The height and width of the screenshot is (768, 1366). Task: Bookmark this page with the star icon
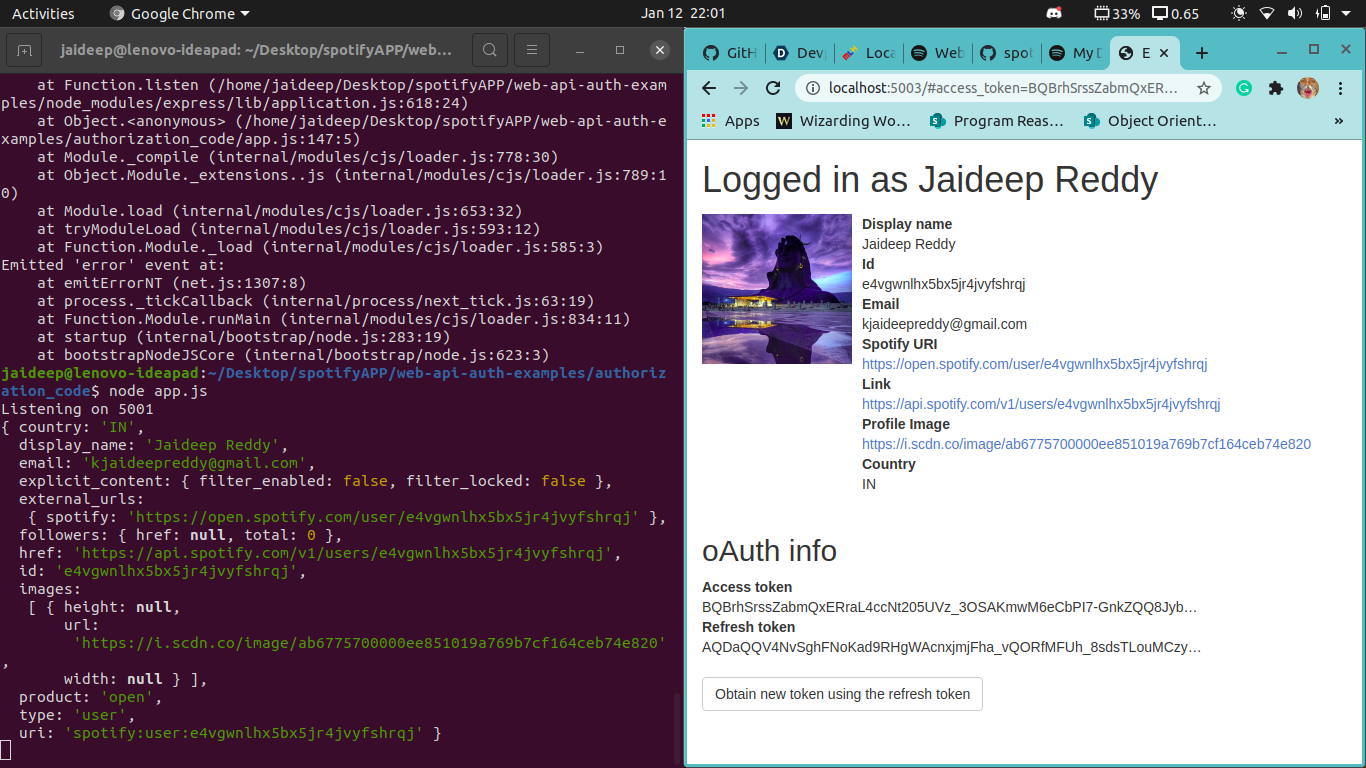(x=1204, y=88)
